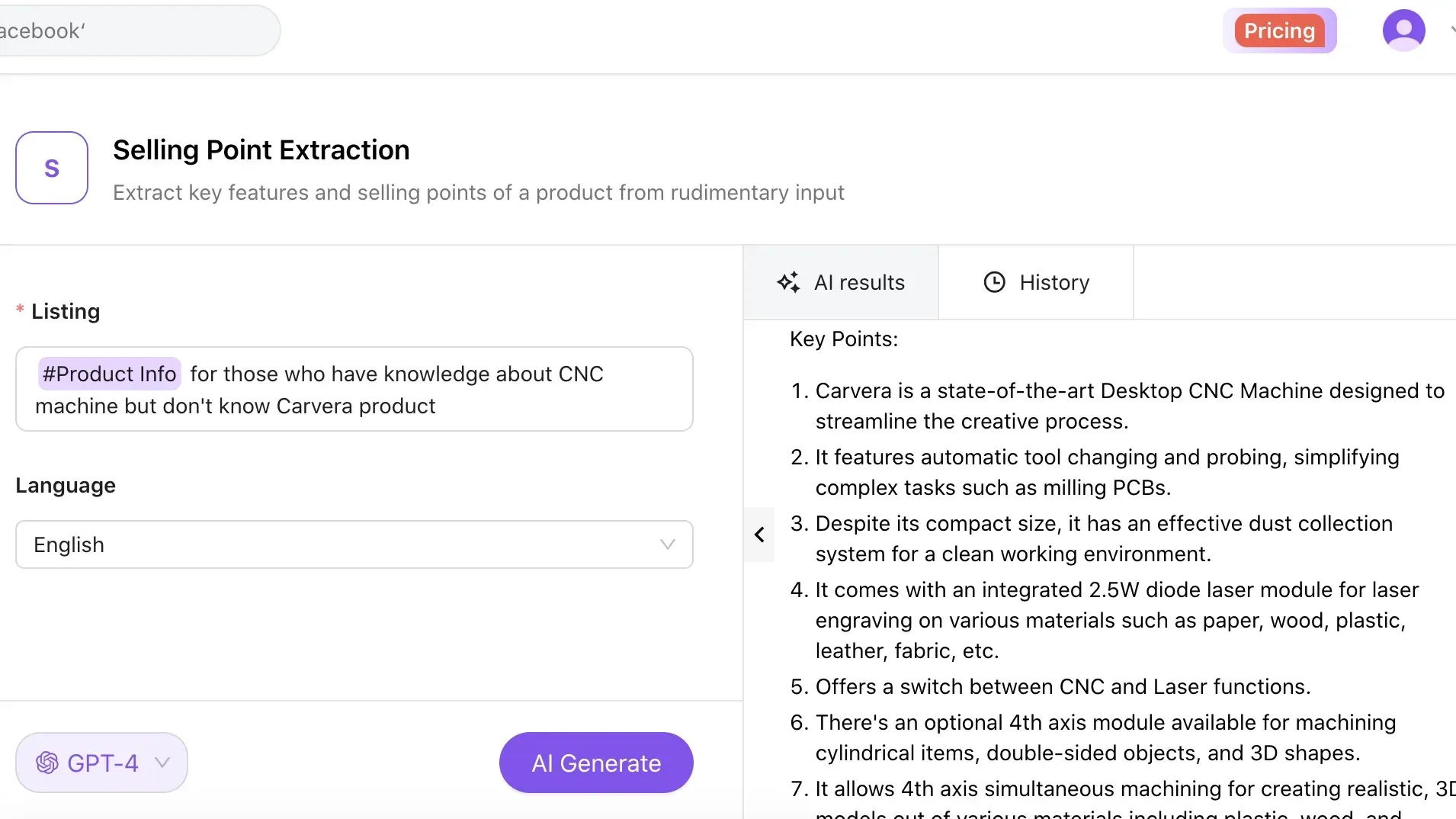The width and height of the screenshot is (1456, 819).
Task: Open the English language dropdown
Action: pos(354,544)
